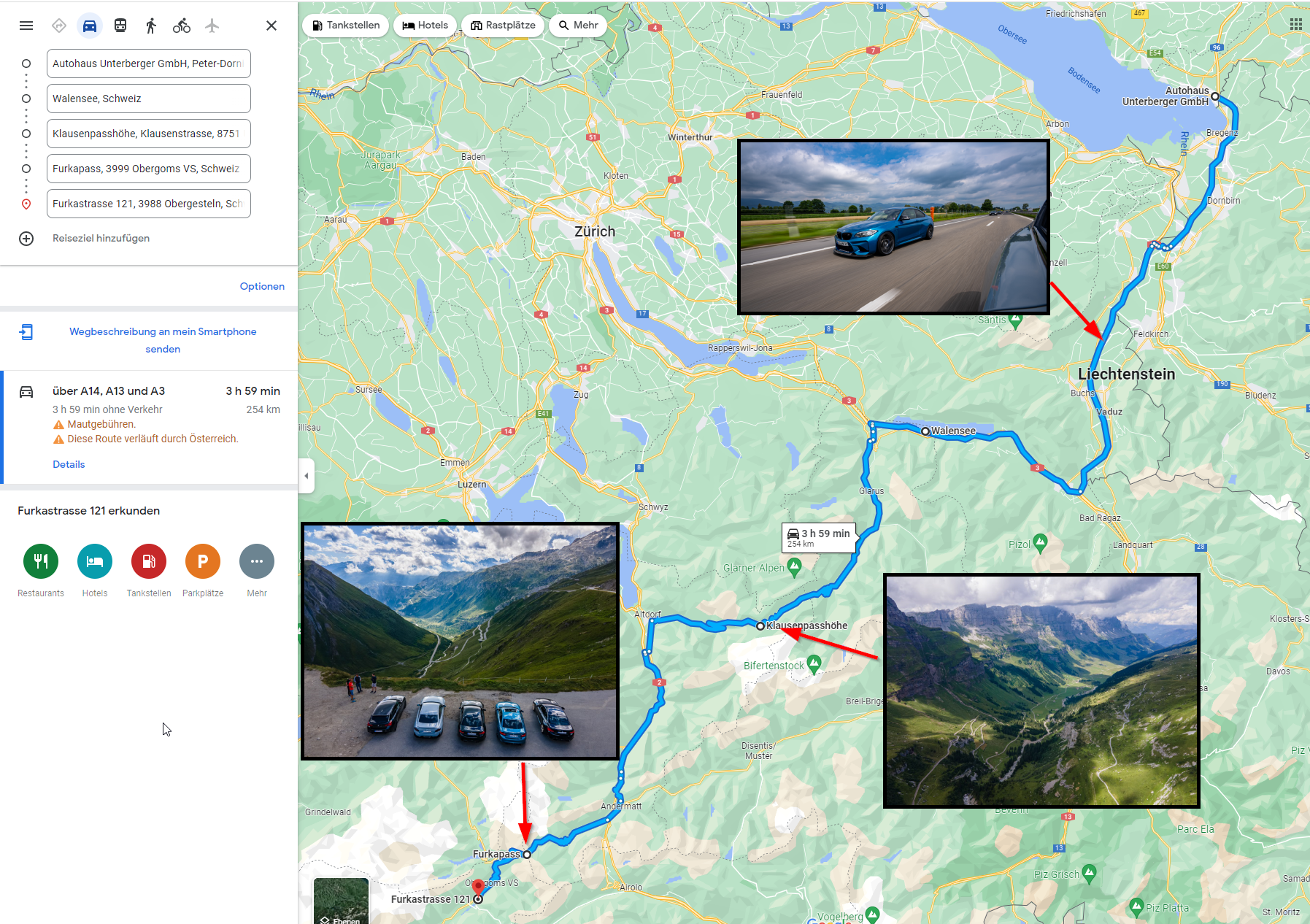The width and height of the screenshot is (1310, 924).
Task: Edit Furkapass, 3999 Obergoms stop field
Action: [149, 169]
